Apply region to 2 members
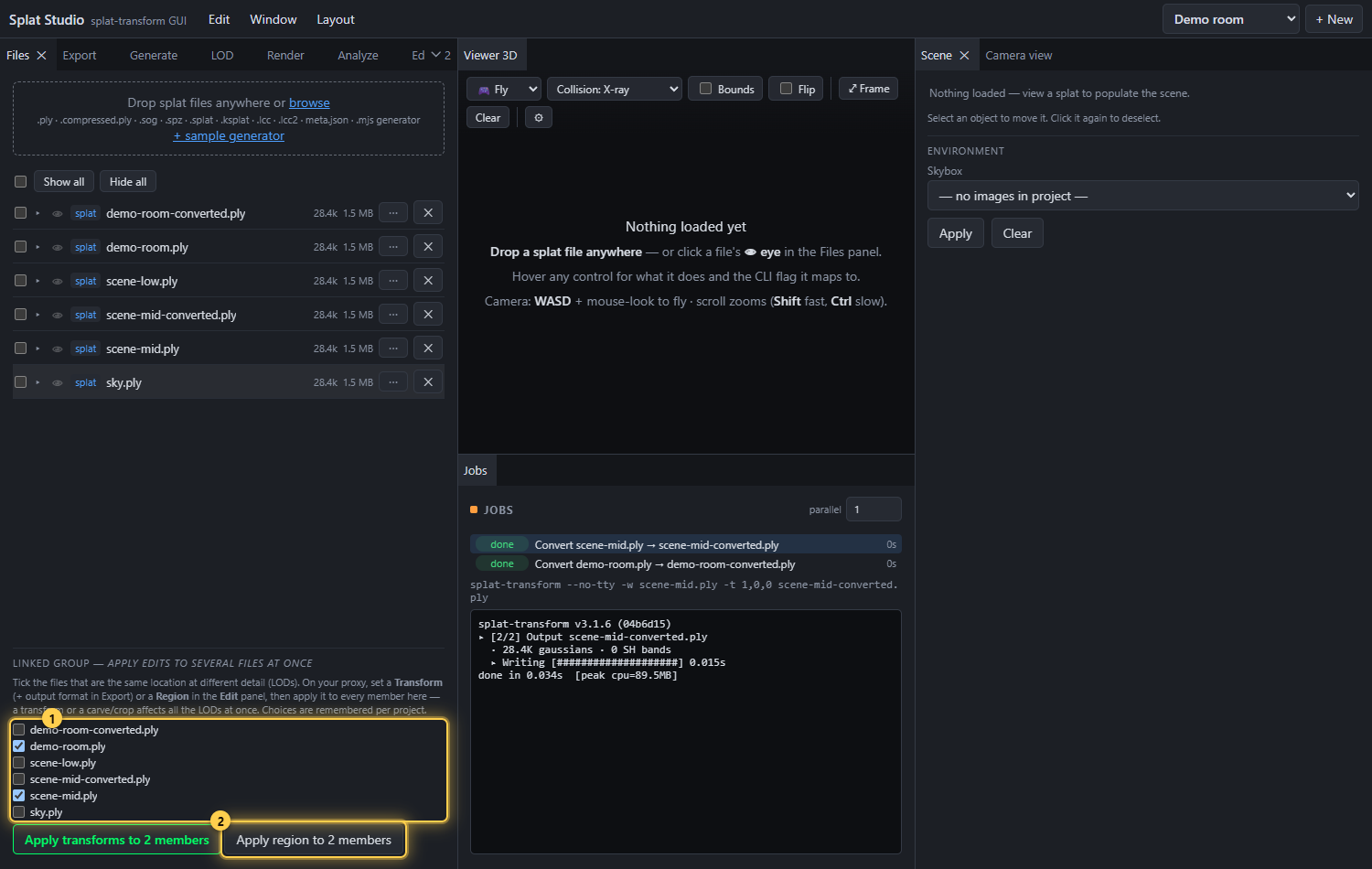1372x869 pixels. [x=314, y=840]
